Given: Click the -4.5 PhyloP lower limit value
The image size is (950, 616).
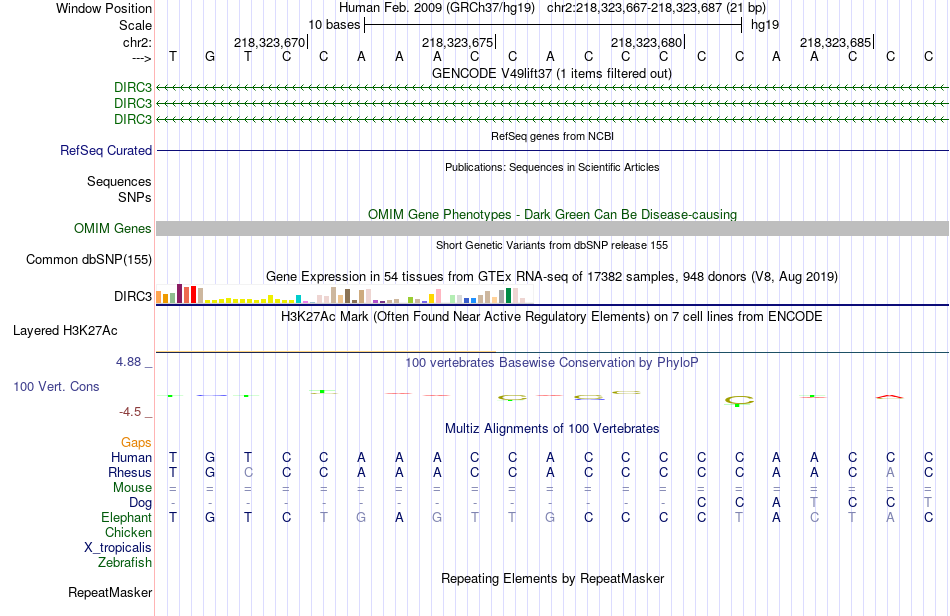Looking at the screenshot, I should pos(130,412).
